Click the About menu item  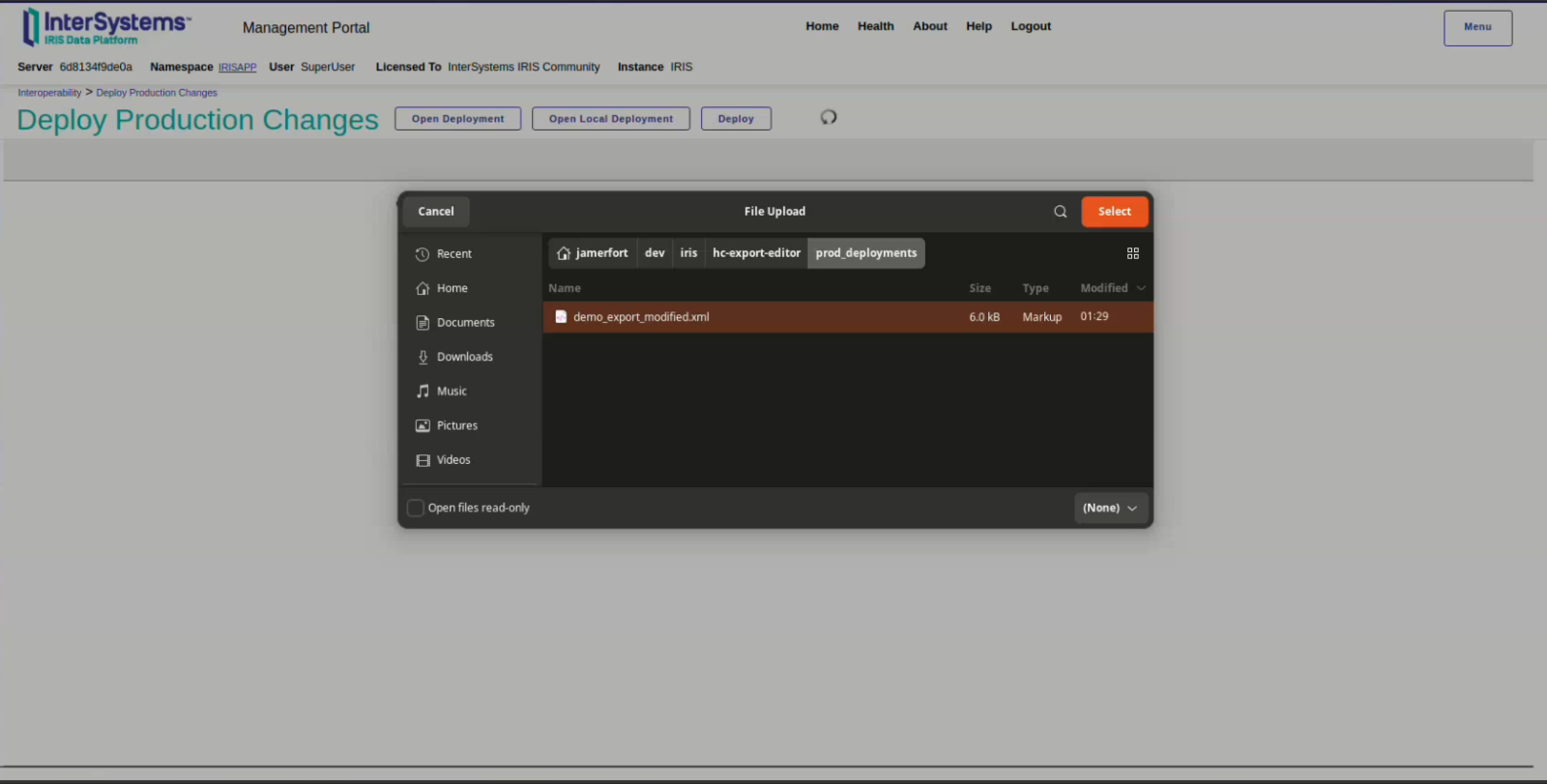pos(929,26)
